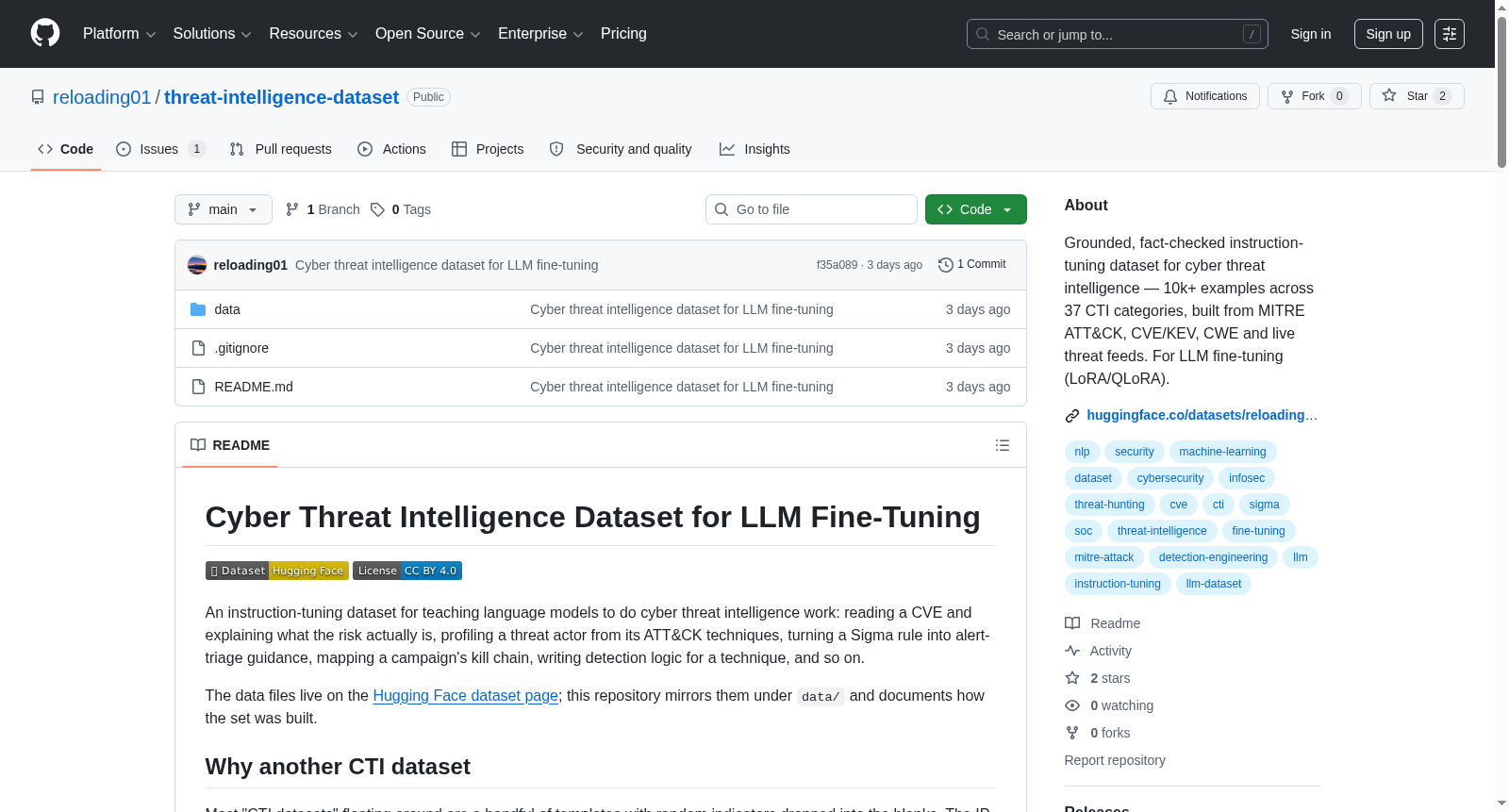
Task: Click the book icon beside Readme link
Action: pos(1072,623)
